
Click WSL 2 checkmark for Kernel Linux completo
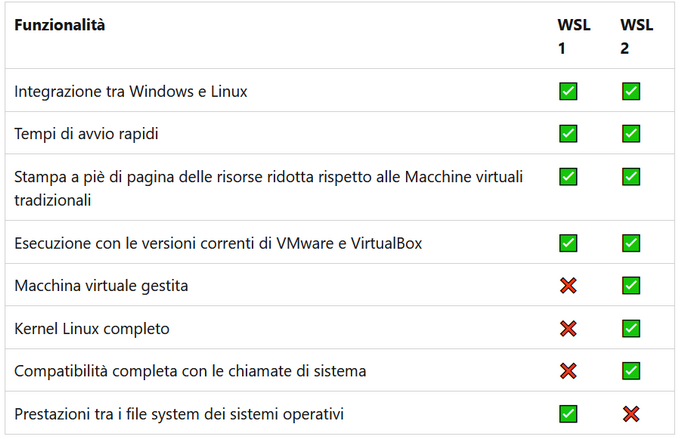coord(631,328)
